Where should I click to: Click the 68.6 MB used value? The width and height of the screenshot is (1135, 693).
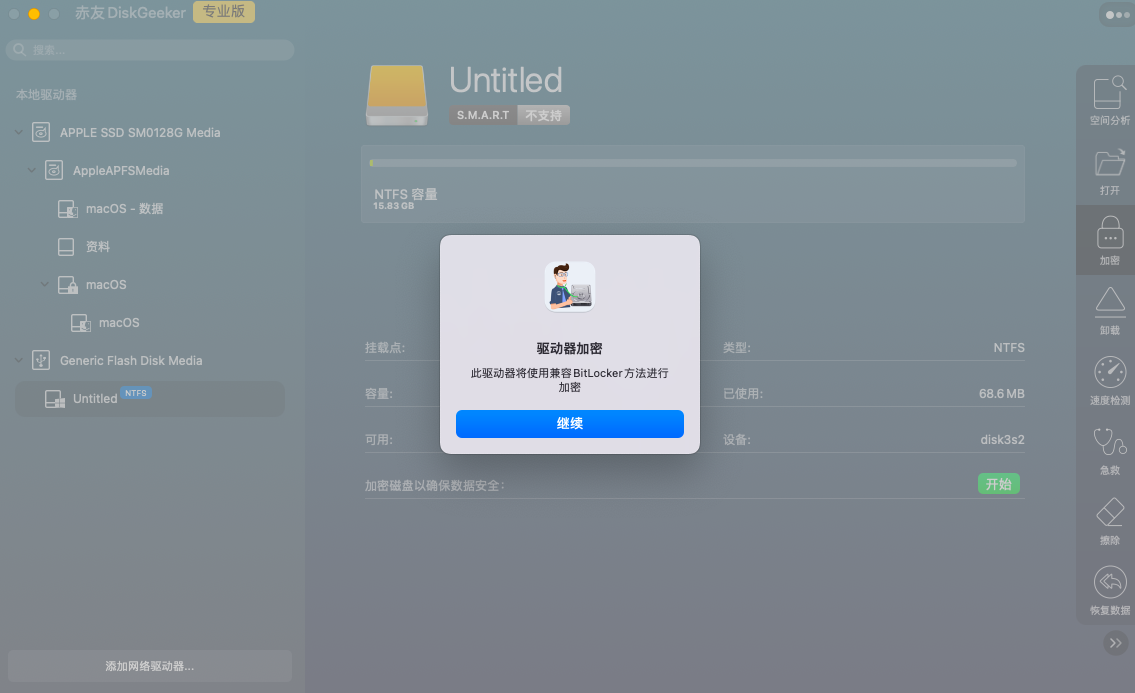click(x=1002, y=394)
